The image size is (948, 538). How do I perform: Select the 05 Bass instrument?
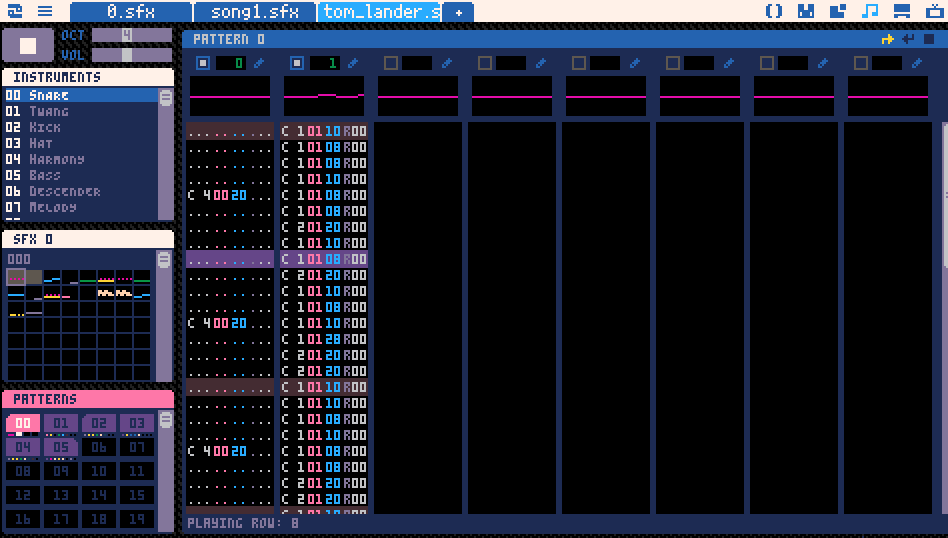(81, 175)
